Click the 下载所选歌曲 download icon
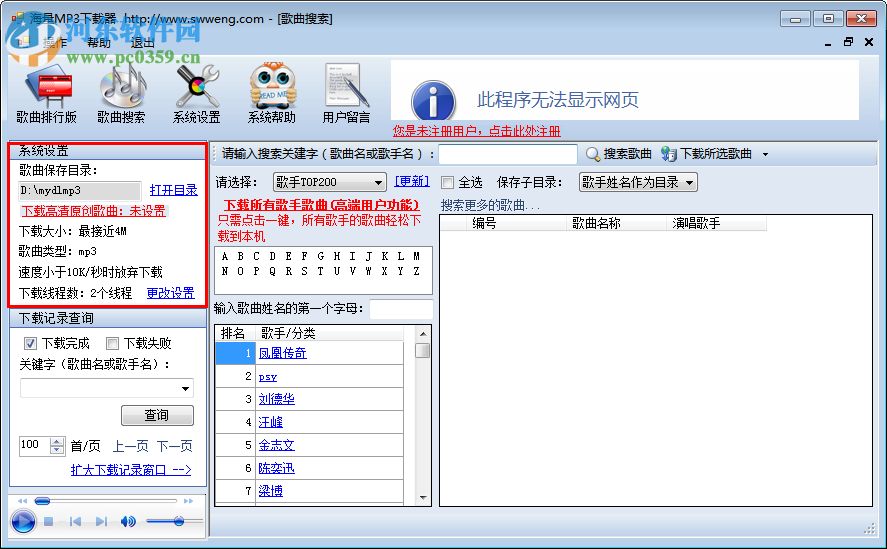The width and height of the screenshot is (887, 549). (x=669, y=154)
